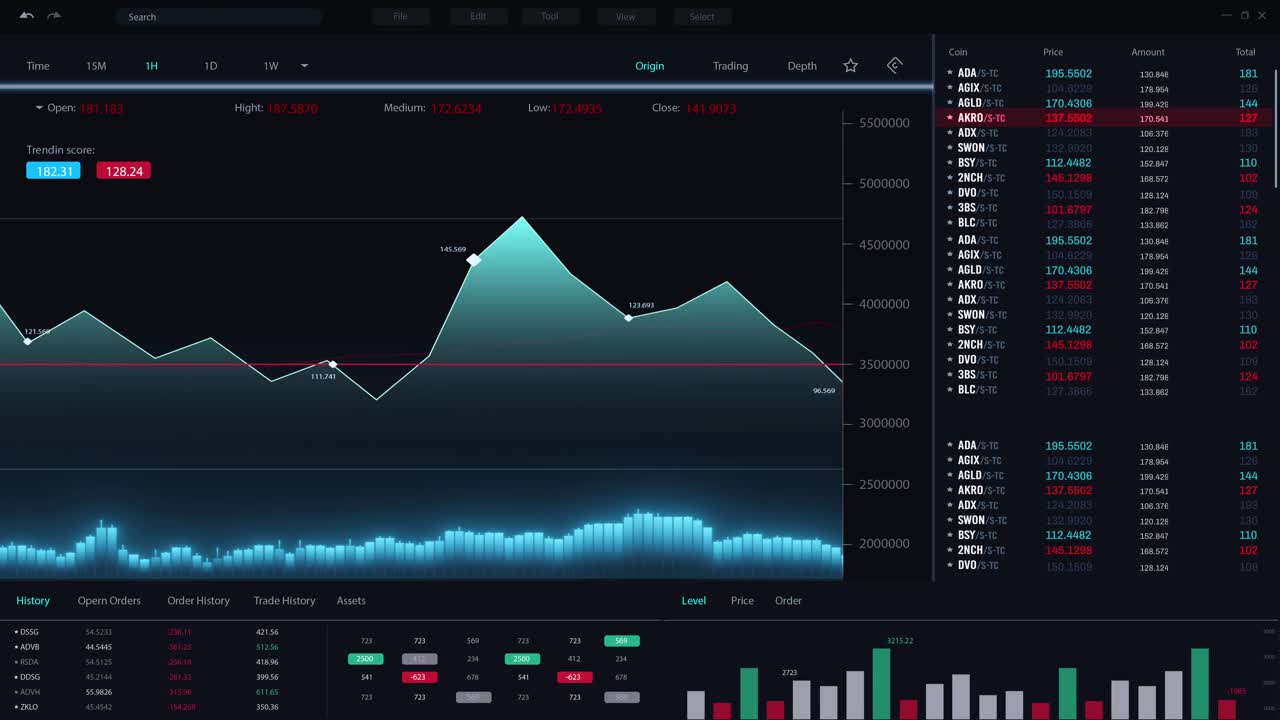This screenshot has width=1280, height=720.
Task: Select the DSSG history row
Action: click(x=147, y=632)
